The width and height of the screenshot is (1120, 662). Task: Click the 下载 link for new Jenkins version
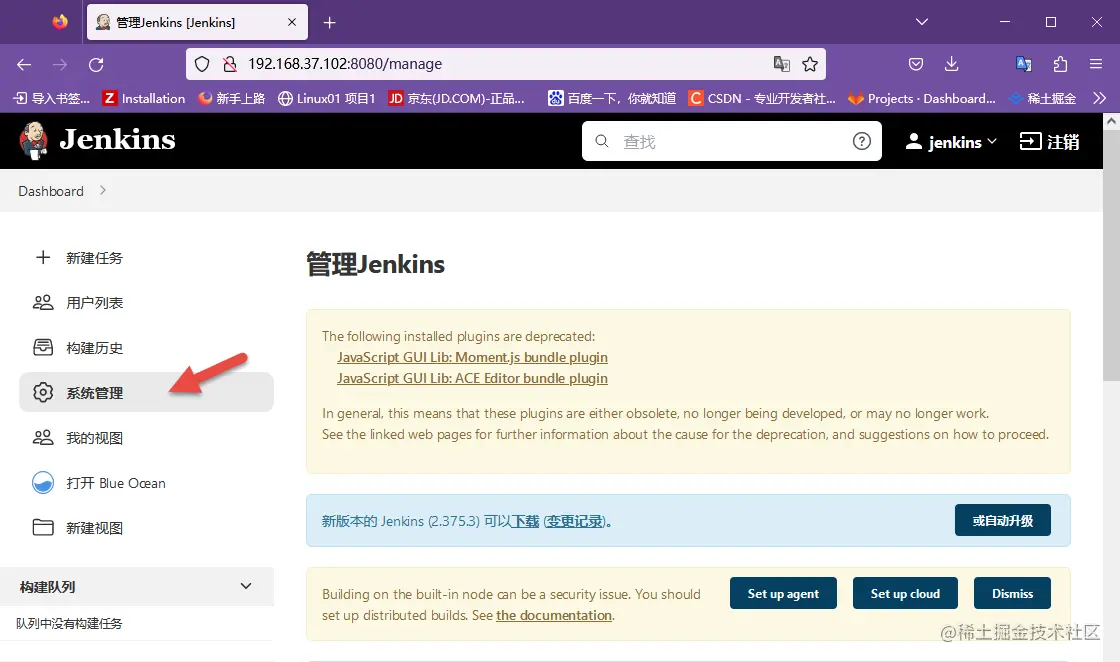525,521
